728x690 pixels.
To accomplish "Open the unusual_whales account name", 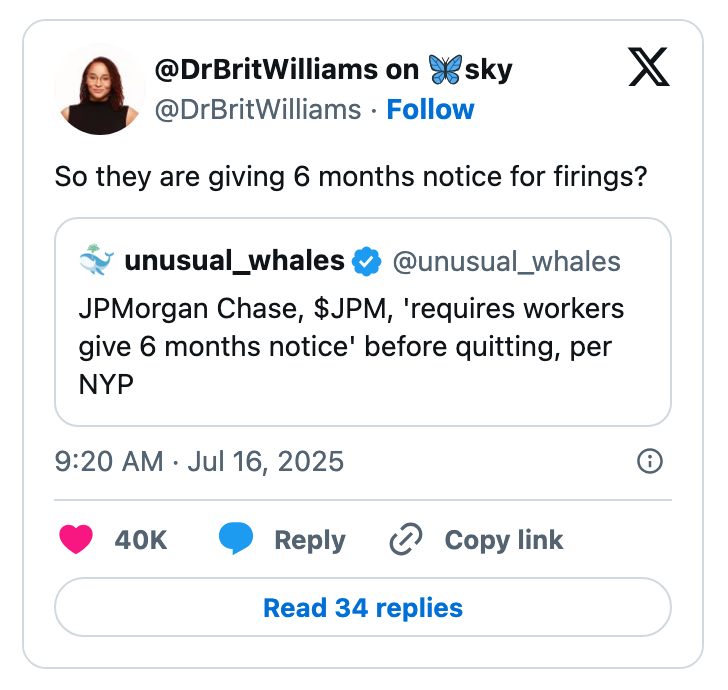I will click(x=234, y=262).
